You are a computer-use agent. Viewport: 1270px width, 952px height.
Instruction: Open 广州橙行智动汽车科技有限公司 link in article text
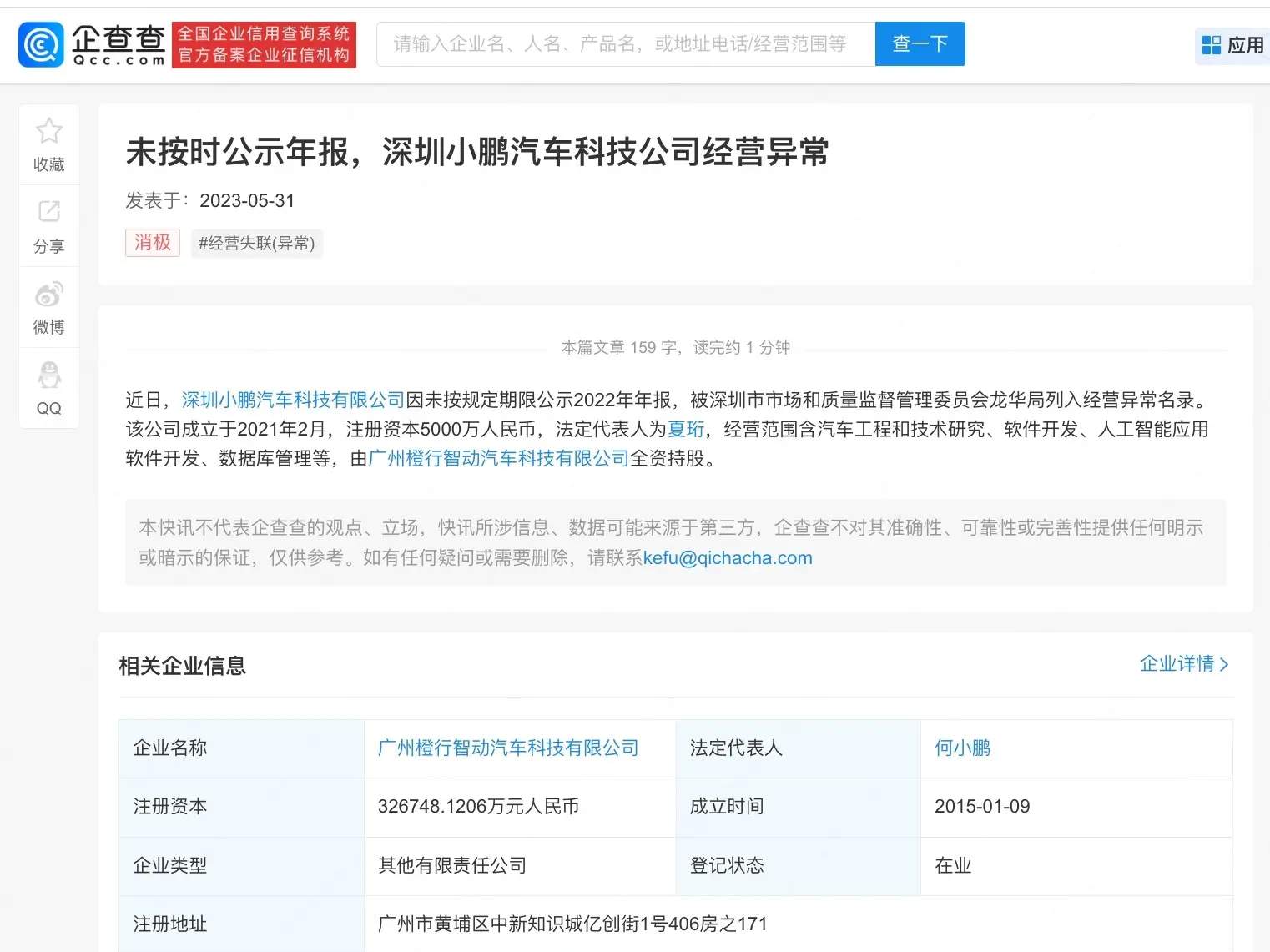(x=498, y=458)
